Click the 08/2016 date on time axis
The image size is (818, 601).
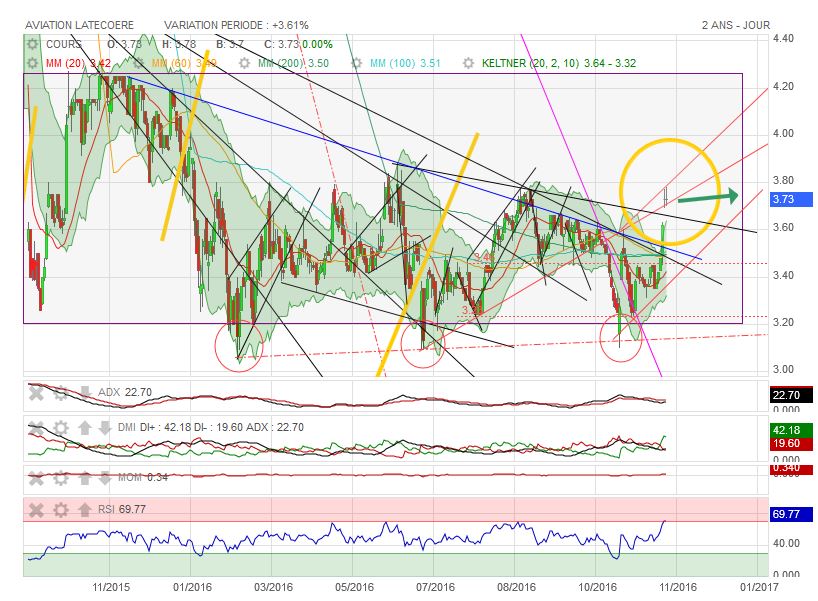516,587
